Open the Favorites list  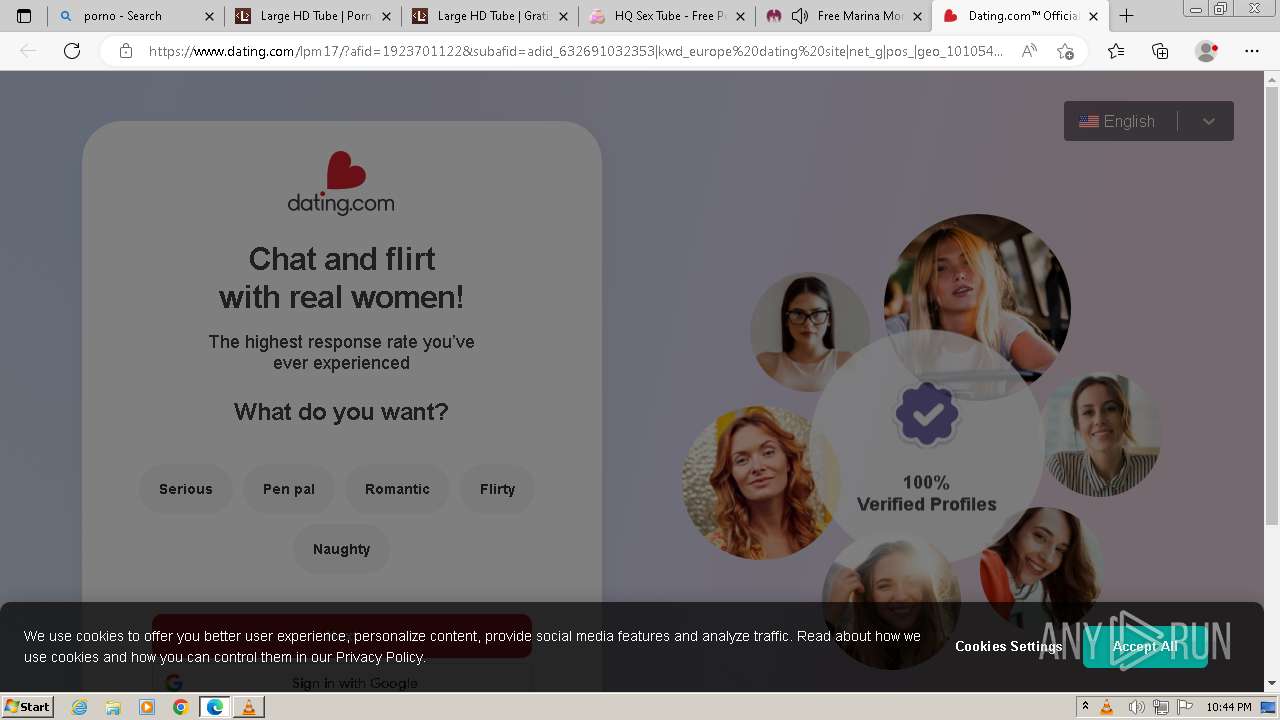coord(1116,51)
